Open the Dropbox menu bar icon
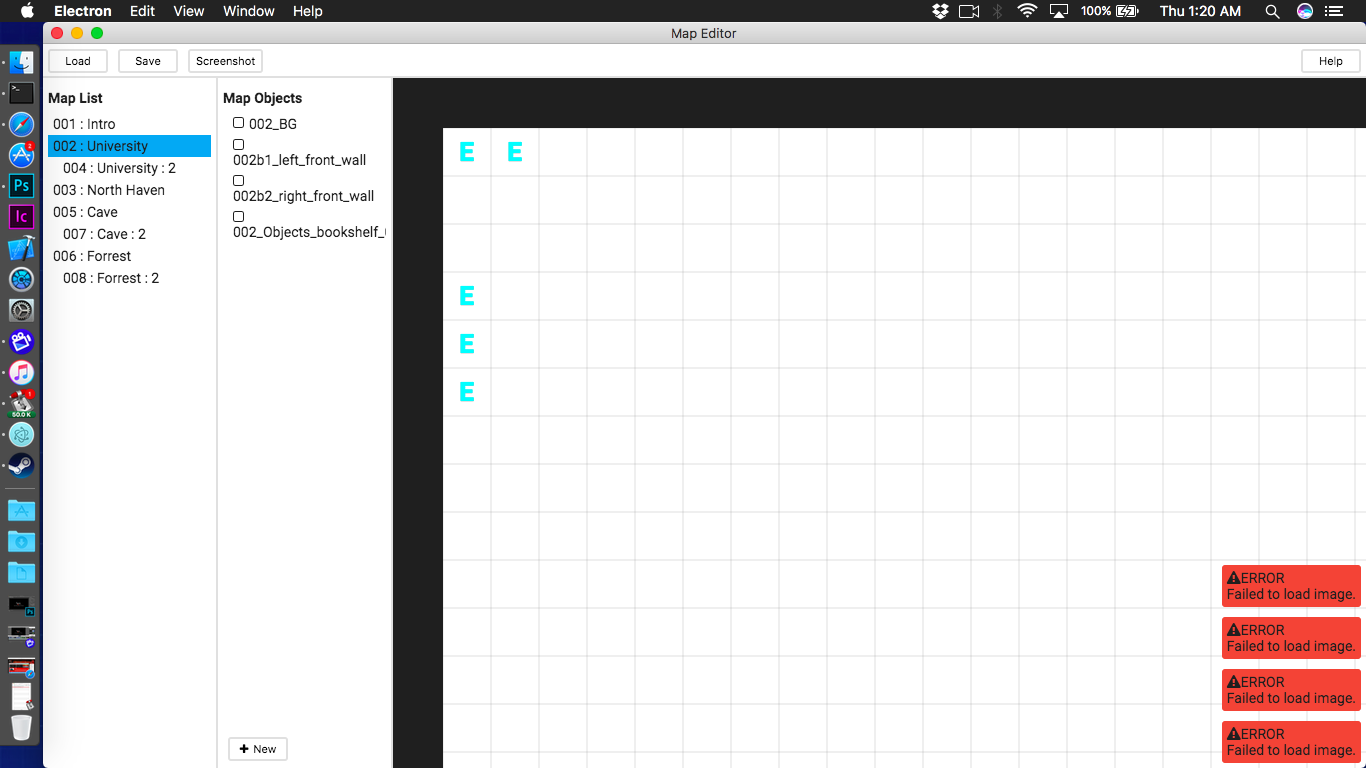 (940, 11)
